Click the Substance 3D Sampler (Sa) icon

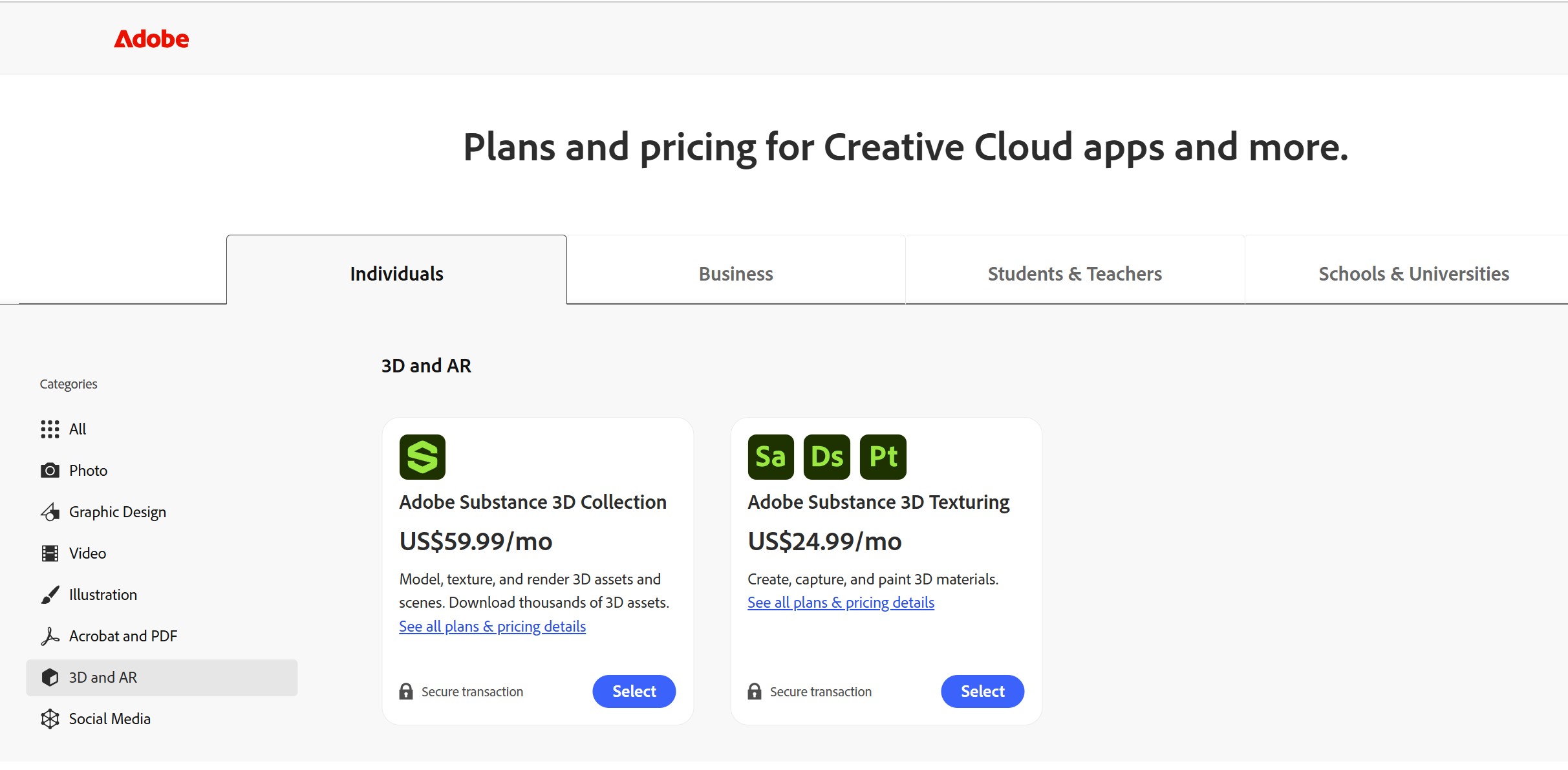pos(771,457)
